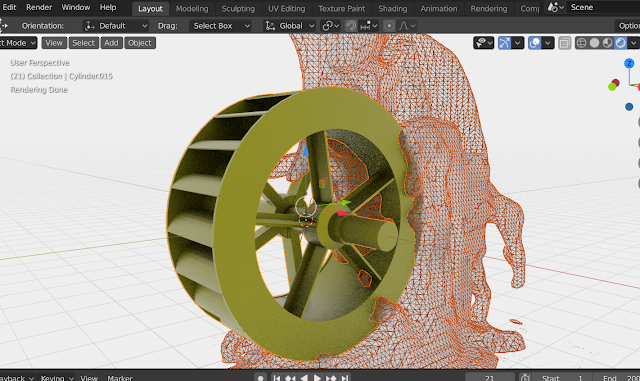Screen dimensions: 640x381
Task: Open the Add menu
Action: pos(111,43)
